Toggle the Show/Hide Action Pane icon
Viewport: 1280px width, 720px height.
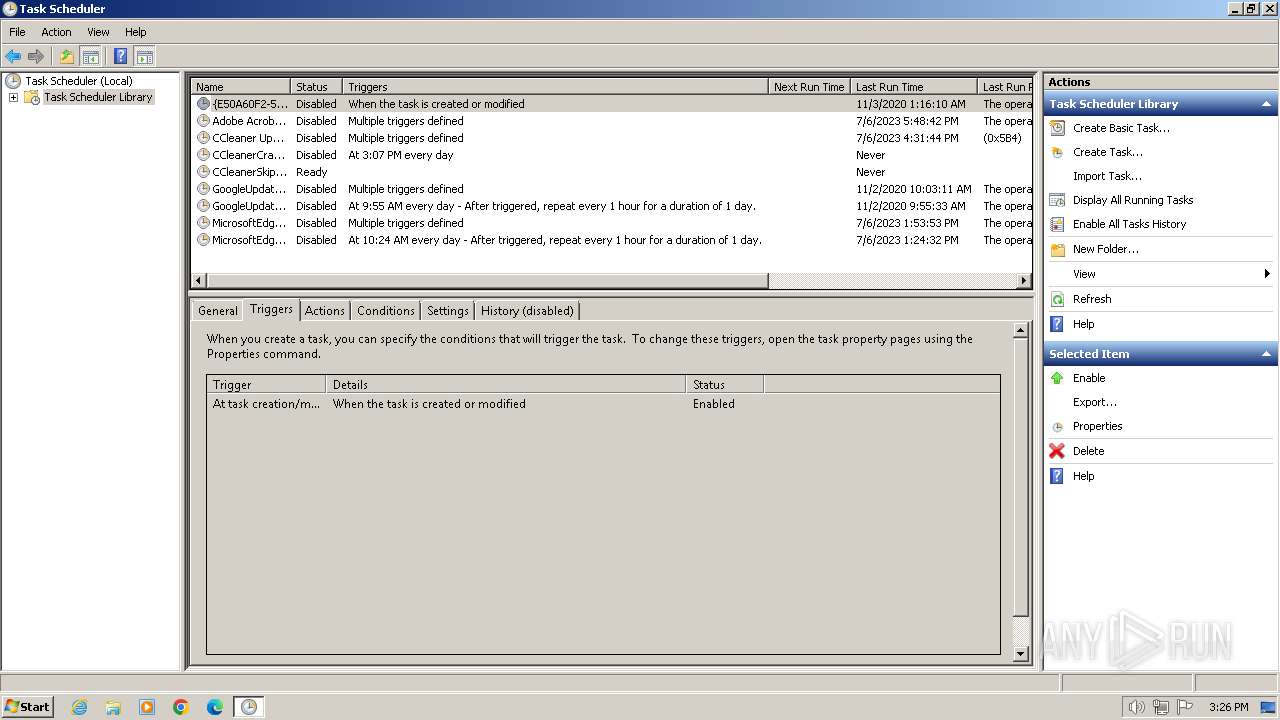click(145, 57)
